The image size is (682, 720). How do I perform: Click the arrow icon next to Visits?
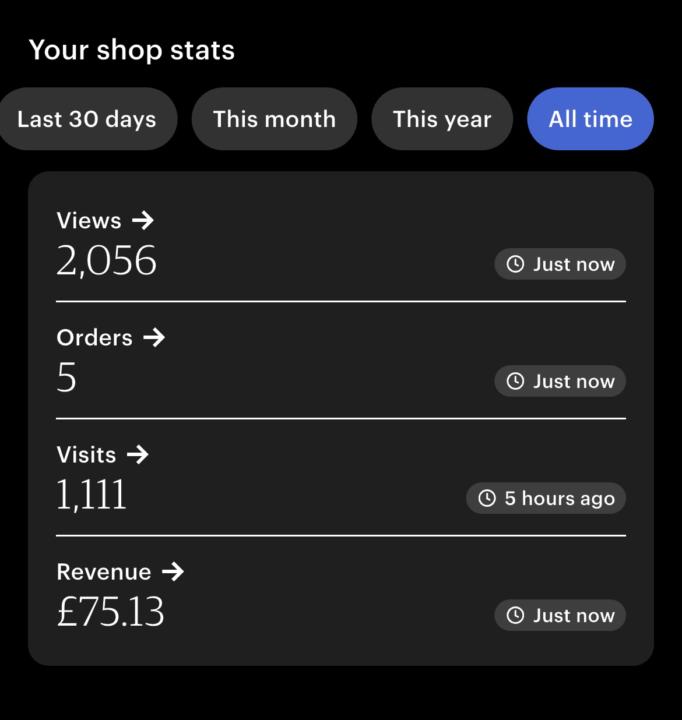pyautogui.click(x=138, y=454)
